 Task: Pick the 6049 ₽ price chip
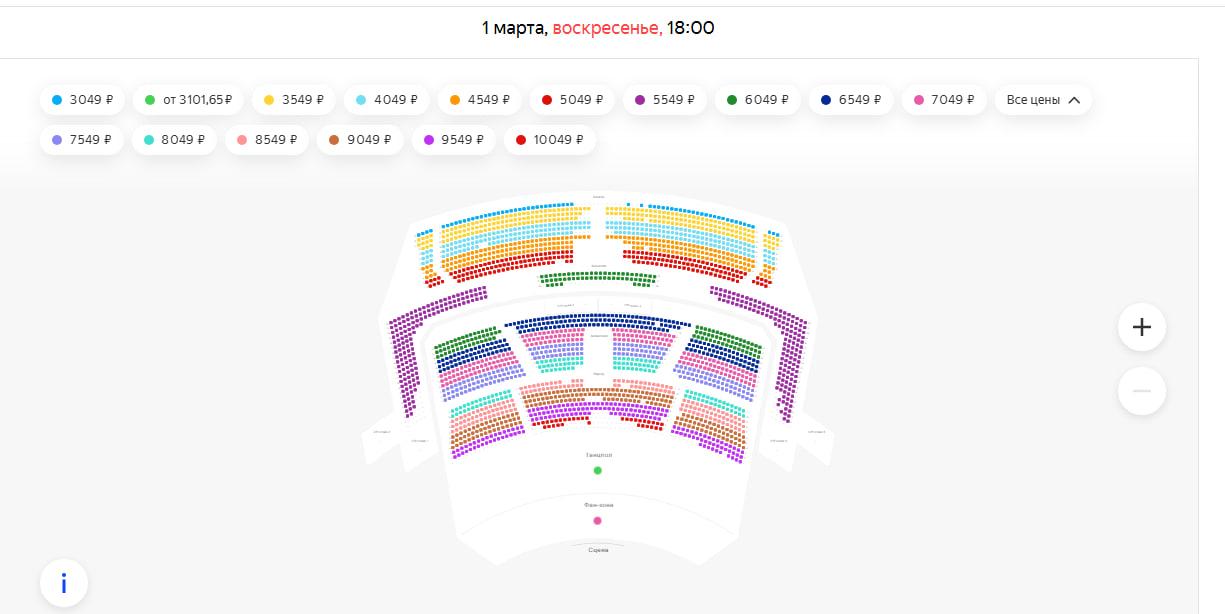pyautogui.click(x=757, y=100)
